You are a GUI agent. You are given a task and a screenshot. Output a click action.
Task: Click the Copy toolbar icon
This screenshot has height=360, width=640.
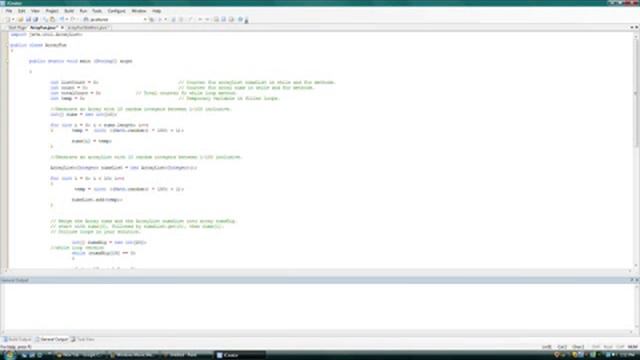pyautogui.click(x=45, y=20)
